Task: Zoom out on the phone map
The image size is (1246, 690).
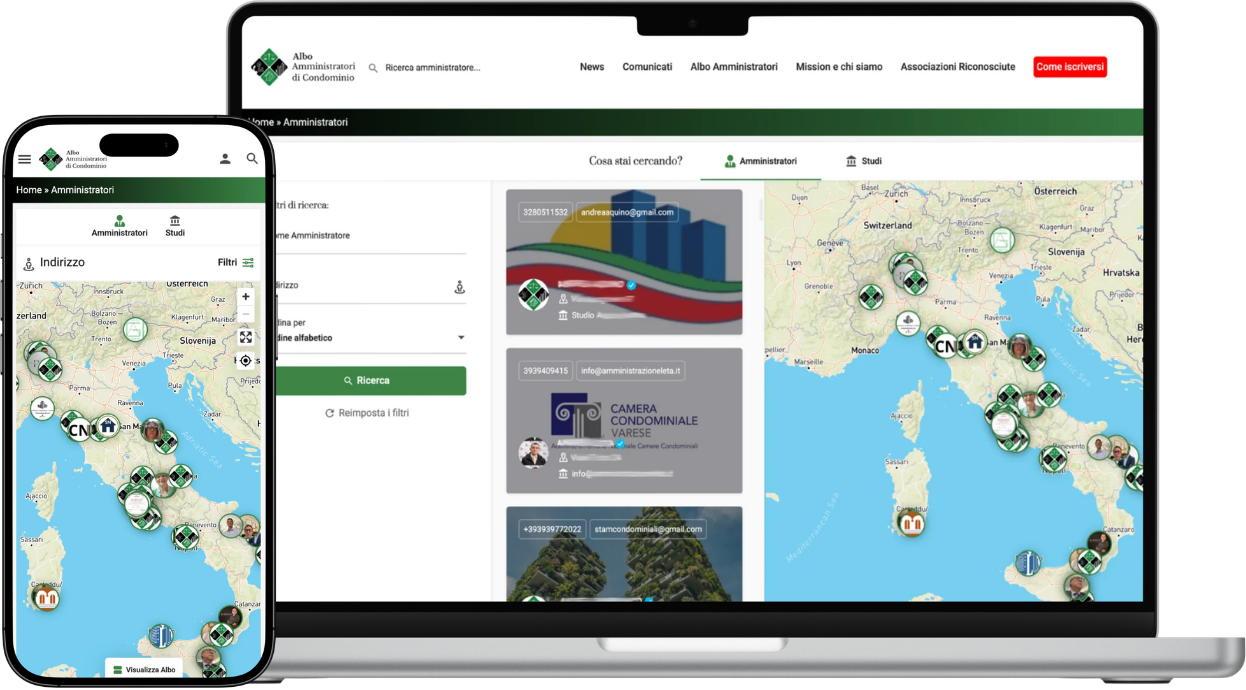Action: (x=246, y=314)
